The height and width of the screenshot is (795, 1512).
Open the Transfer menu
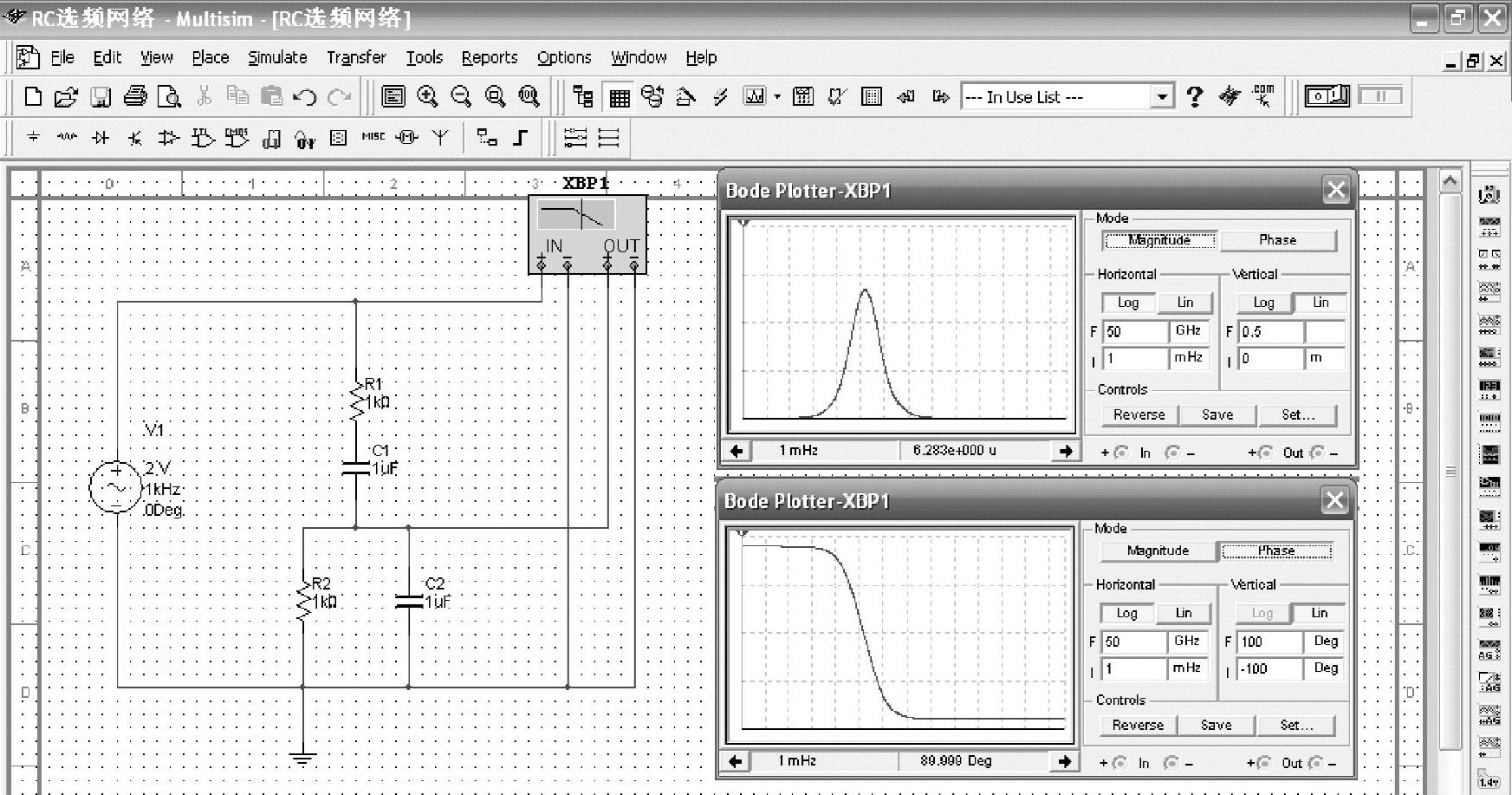356,57
